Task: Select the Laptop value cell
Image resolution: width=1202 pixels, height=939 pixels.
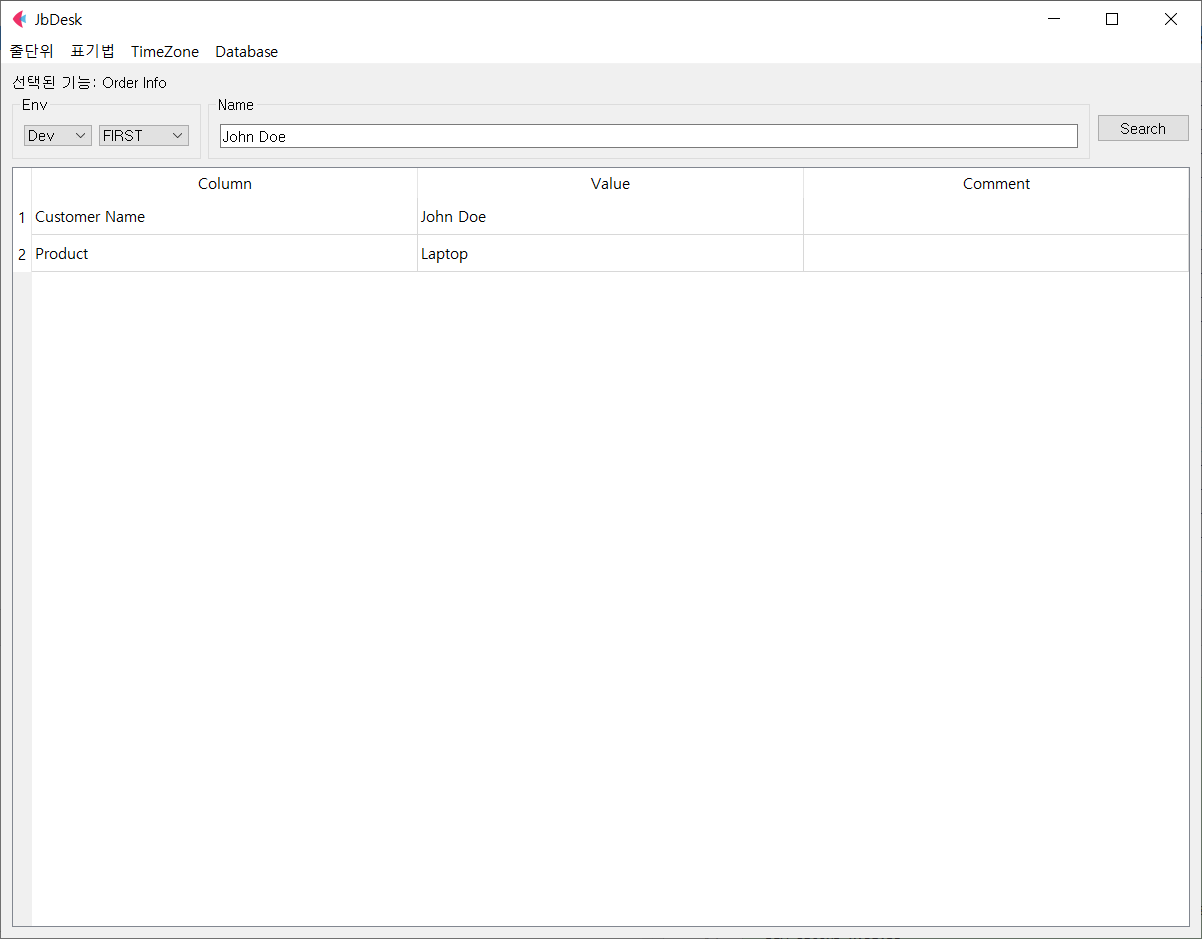Action: pos(611,254)
